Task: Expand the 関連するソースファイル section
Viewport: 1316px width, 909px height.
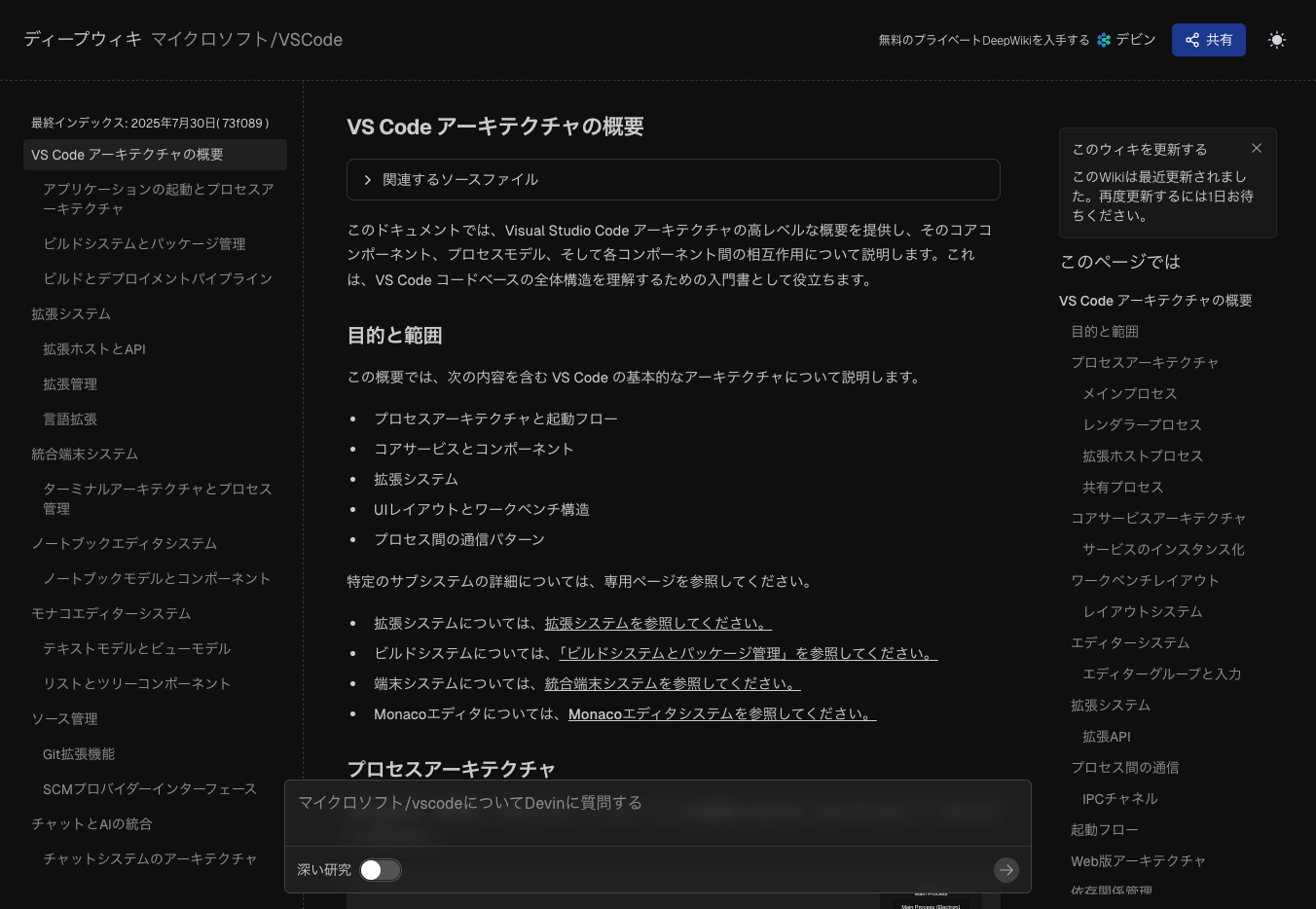Action: pyautogui.click(x=674, y=180)
